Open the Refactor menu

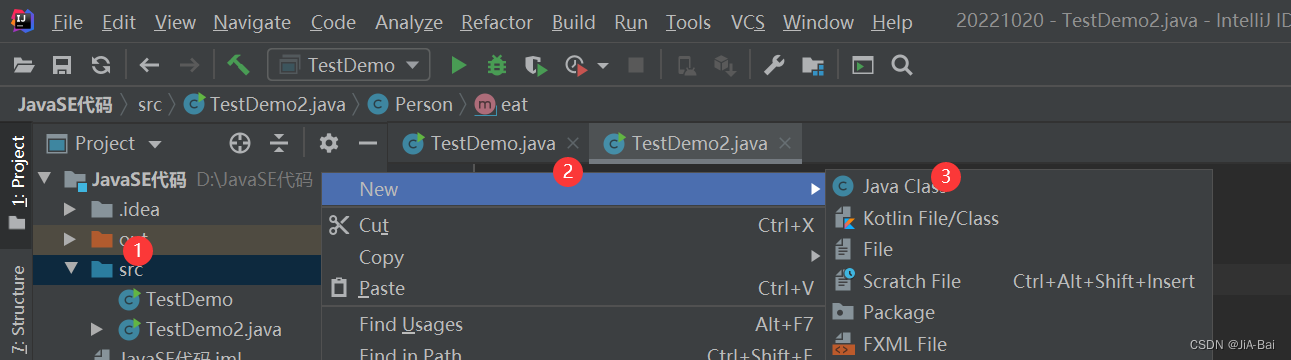pyautogui.click(x=497, y=22)
